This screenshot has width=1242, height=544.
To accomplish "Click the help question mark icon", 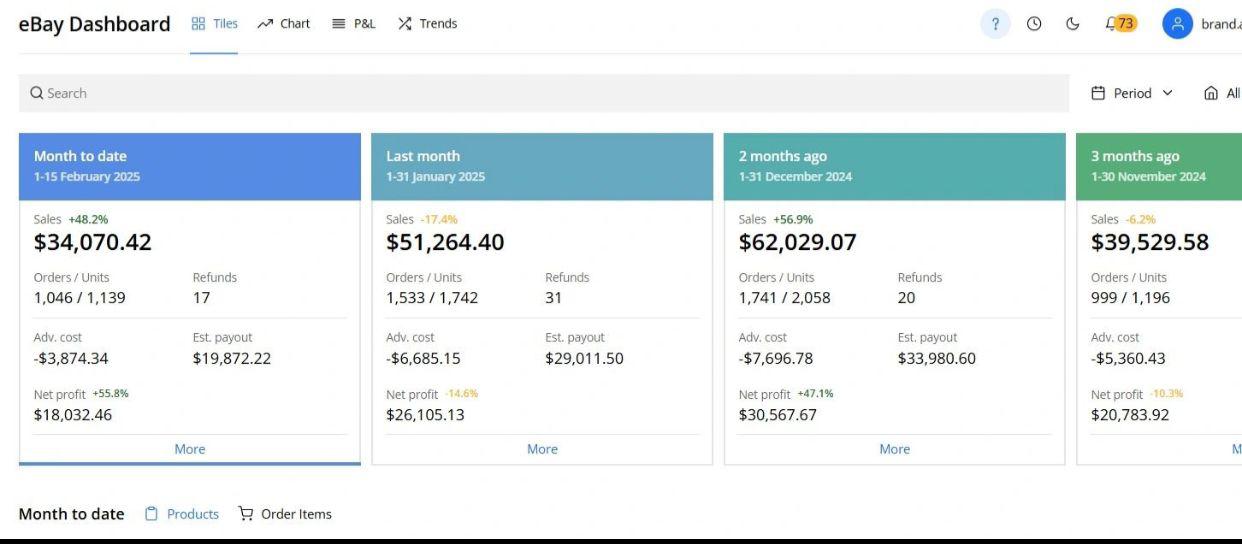I will (x=995, y=25).
